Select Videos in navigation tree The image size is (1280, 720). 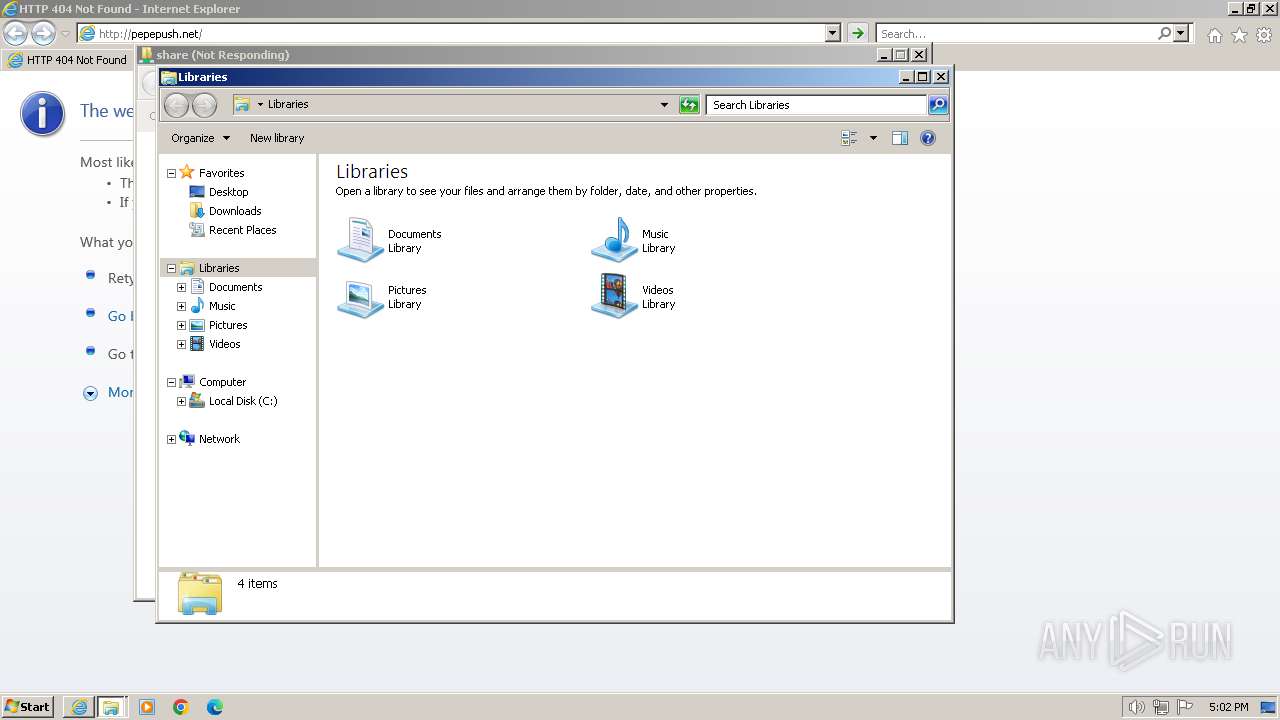coord(224,344)
